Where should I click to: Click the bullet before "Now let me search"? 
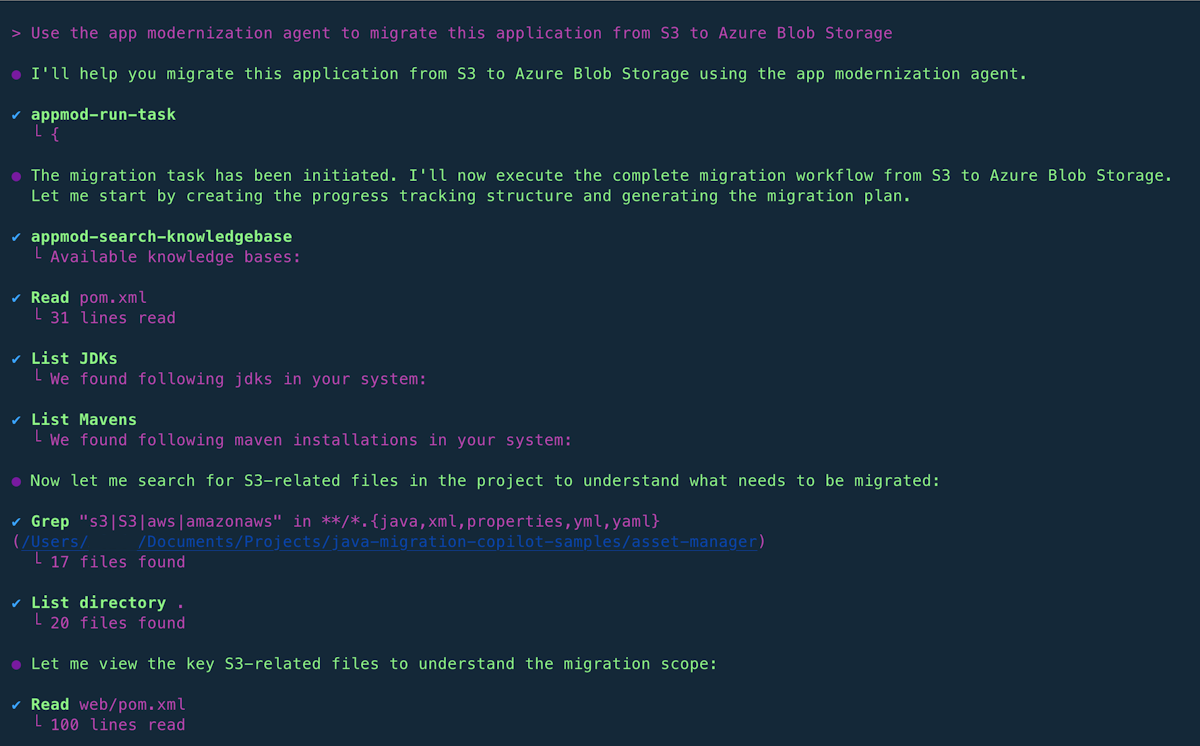click(x=16, y=481)
